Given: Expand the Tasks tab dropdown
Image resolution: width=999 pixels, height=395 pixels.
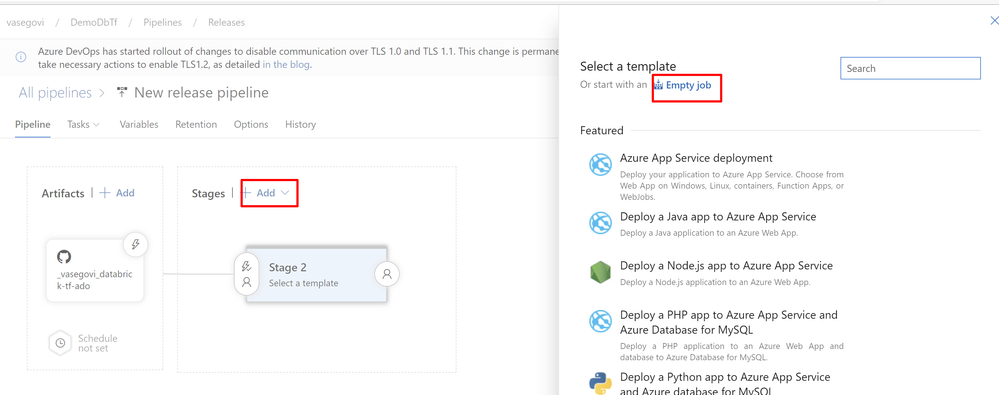Looking at the screenshot, I should 83,124.
